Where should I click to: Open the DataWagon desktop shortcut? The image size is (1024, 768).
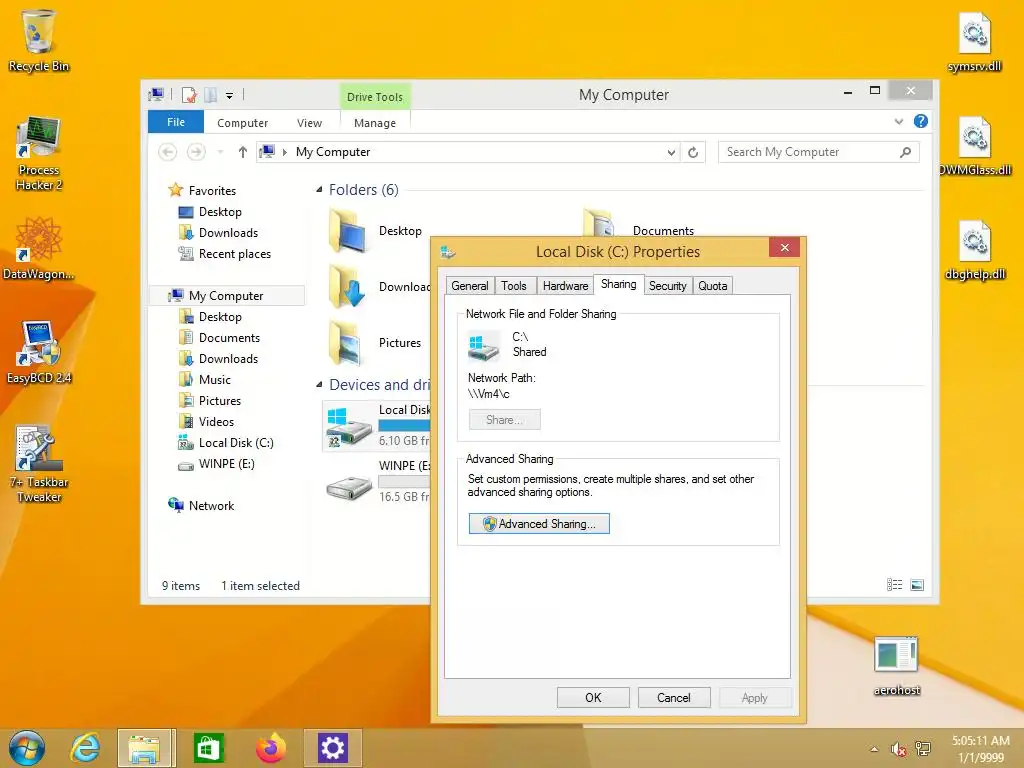click(x=39, y=249)
